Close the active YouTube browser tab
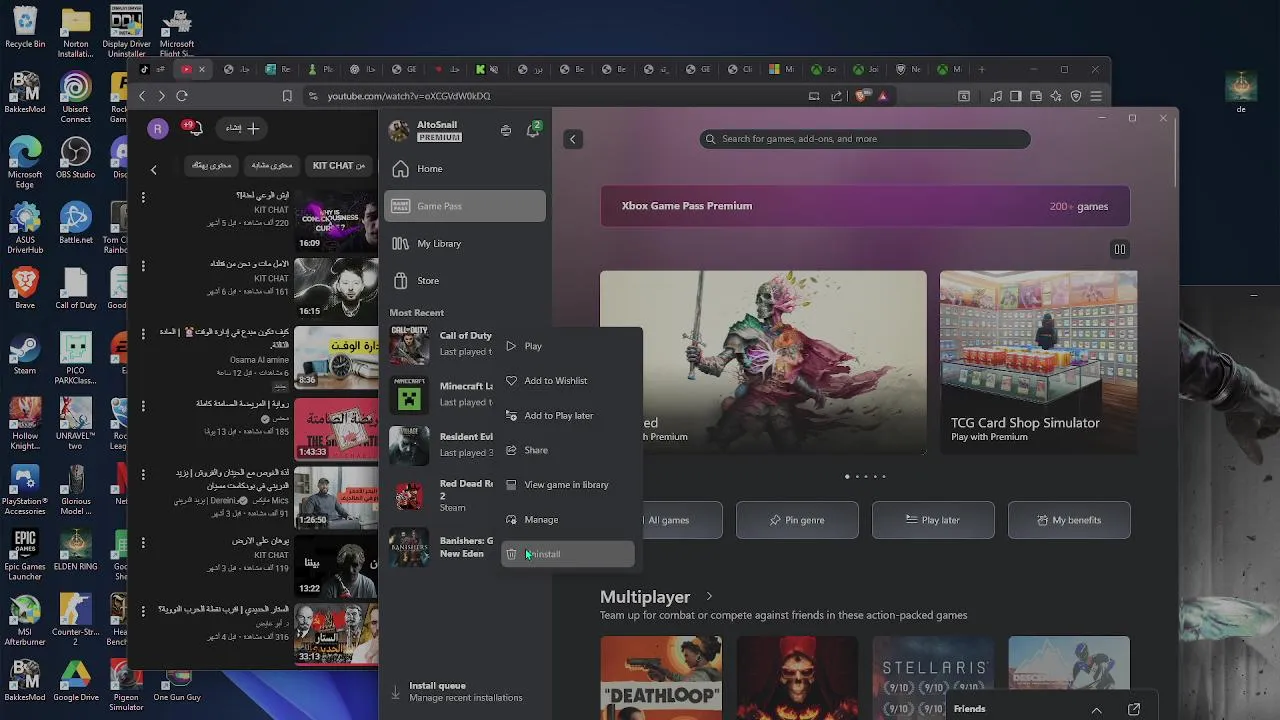 coord(201,69)
